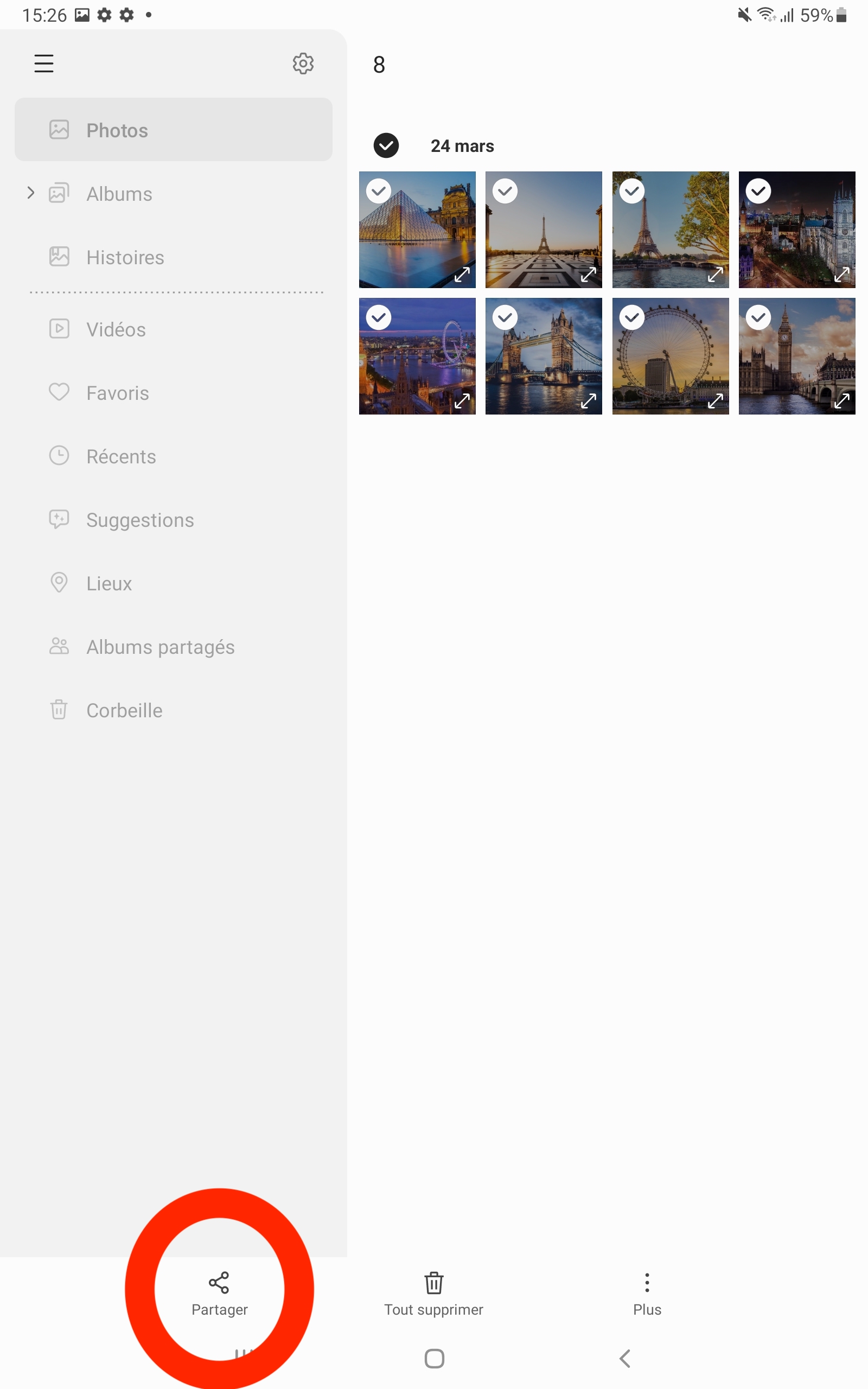The width and height of the screenshot is (868, 1389).
Task: Open Suggestions in the sidebar
Action: (x=140, y=520)
